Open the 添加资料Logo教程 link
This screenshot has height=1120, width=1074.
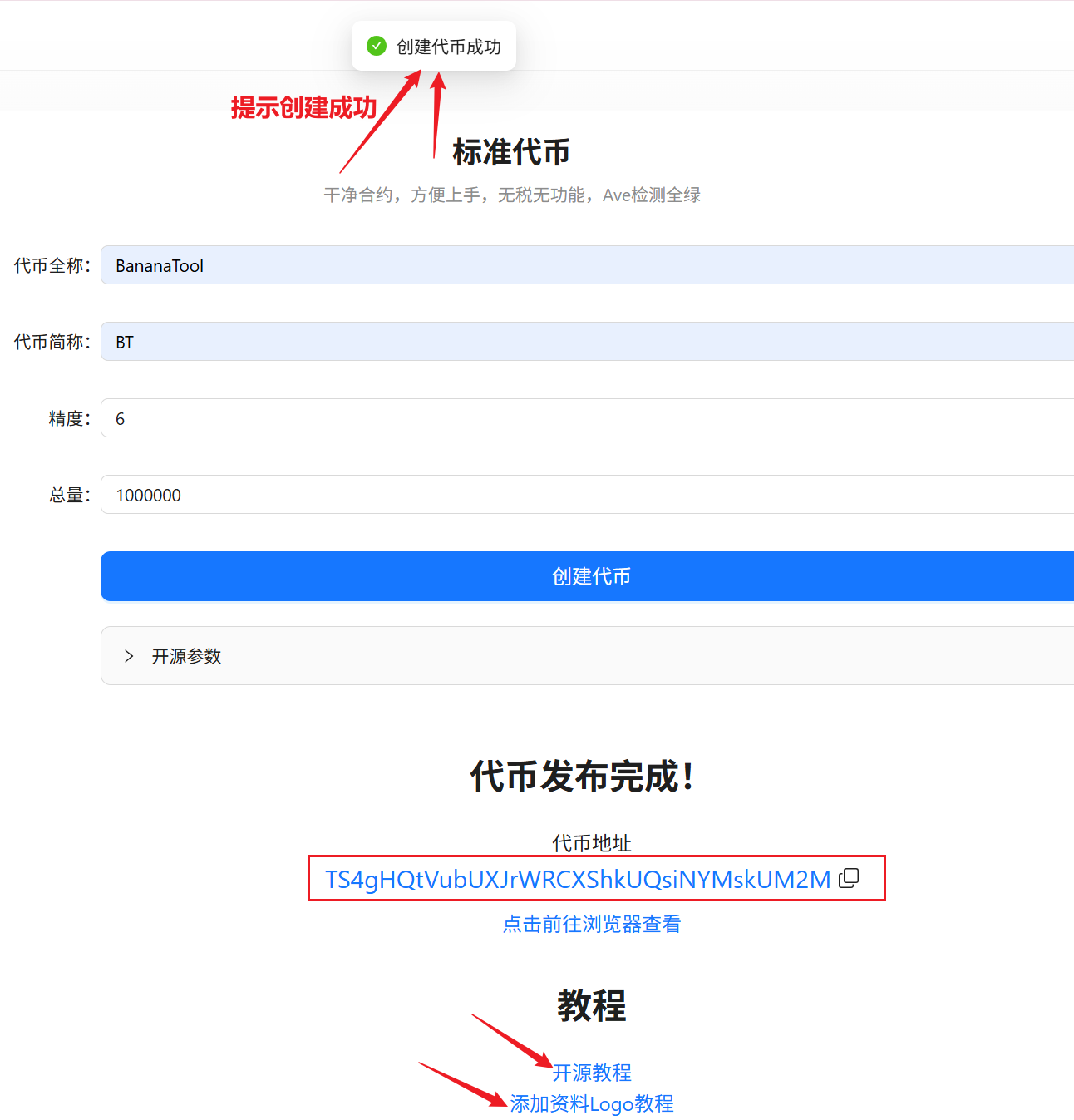pos(592,1103)
